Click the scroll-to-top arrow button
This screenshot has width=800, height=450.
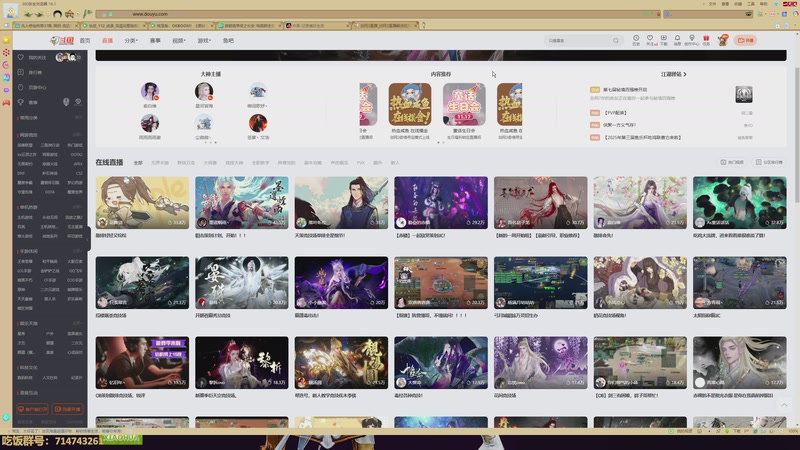pos(784,405)
